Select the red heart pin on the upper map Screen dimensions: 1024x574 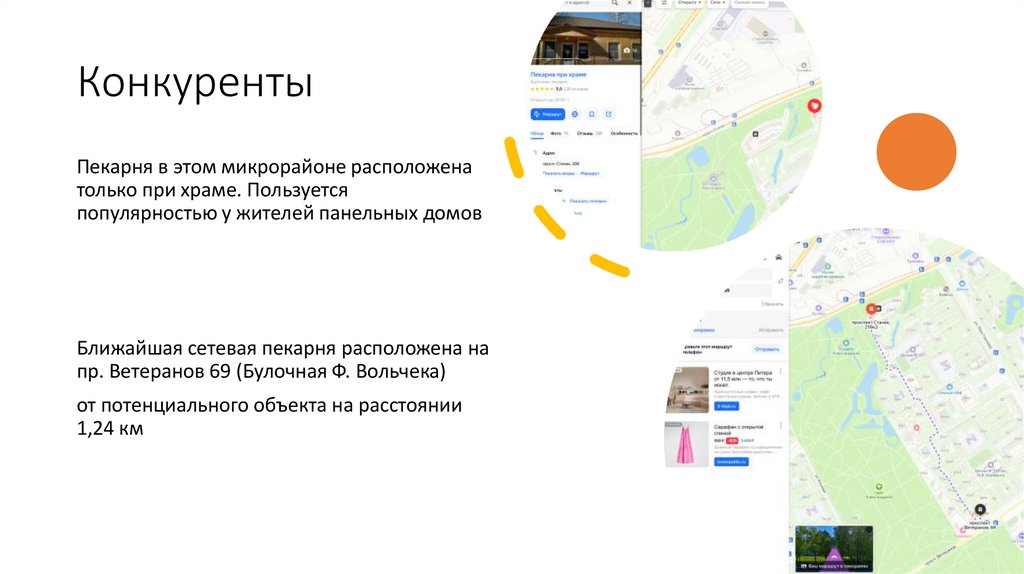click(814, 106)
